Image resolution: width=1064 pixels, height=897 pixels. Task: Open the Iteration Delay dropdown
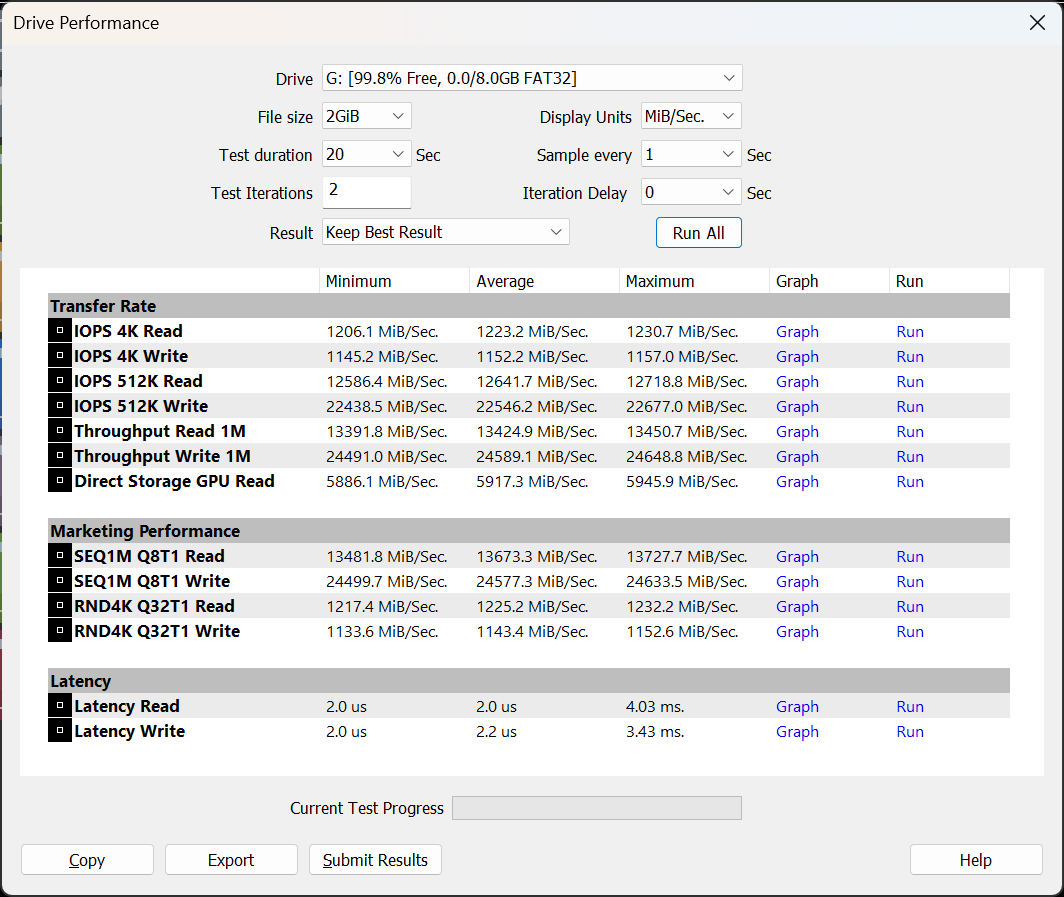pos(691,192)
